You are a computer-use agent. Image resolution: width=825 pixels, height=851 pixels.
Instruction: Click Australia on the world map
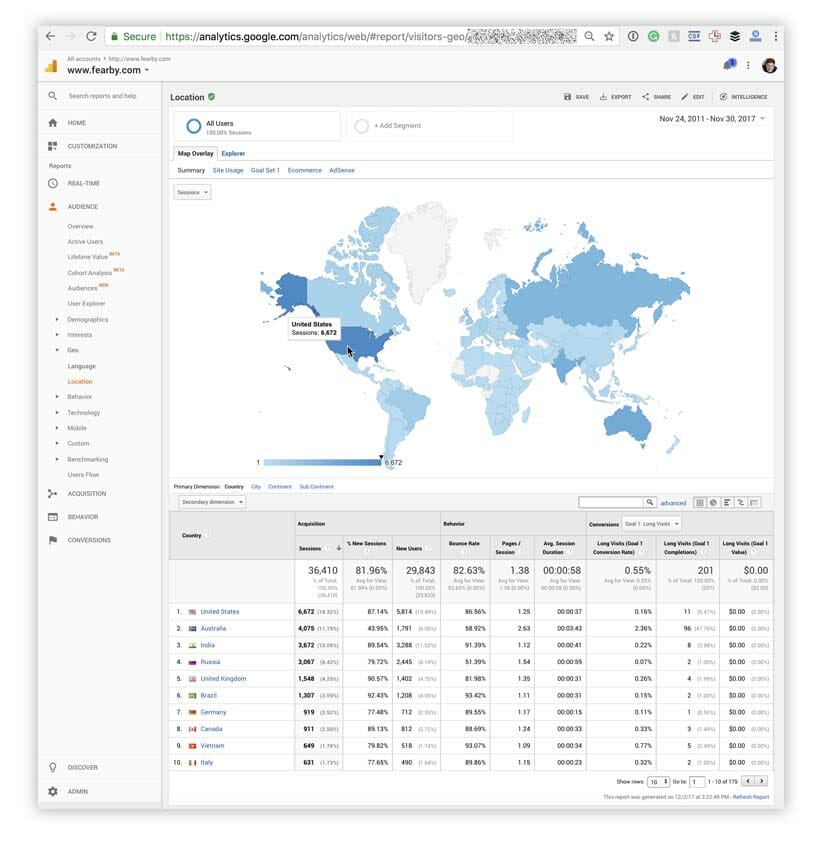pos(627,423)
